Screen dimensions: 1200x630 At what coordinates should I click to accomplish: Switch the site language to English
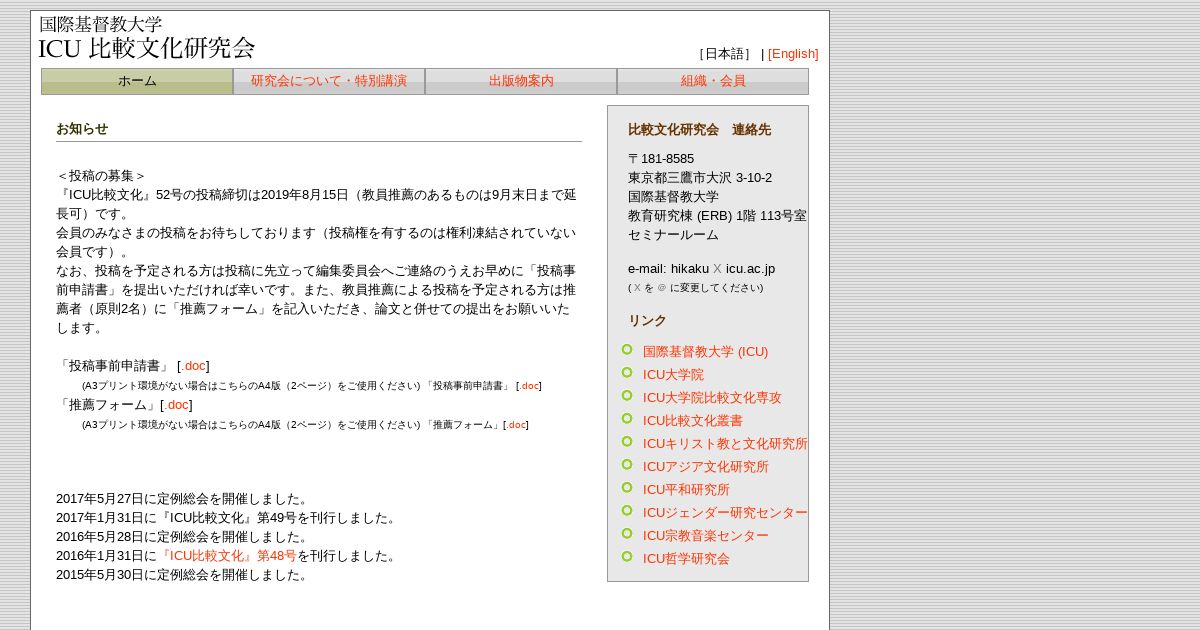[793, 54]
